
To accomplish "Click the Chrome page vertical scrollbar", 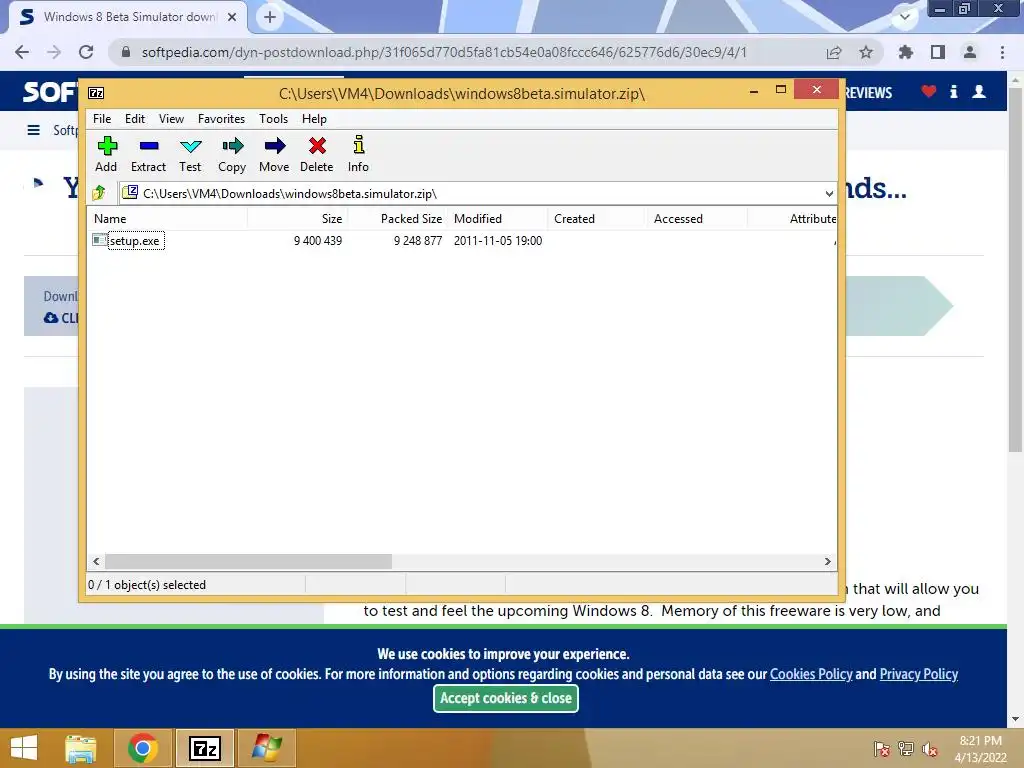I will point(1015,268).
